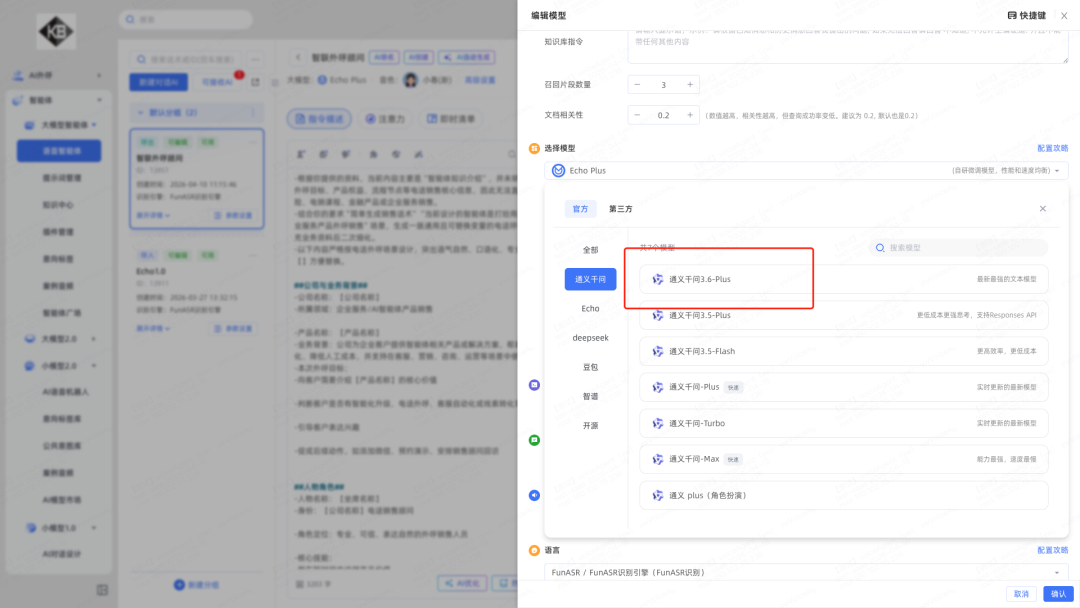1080x608 pixels.
Task: Click the orange 选择模型 section icon
Action: click(x=534, y=148)
